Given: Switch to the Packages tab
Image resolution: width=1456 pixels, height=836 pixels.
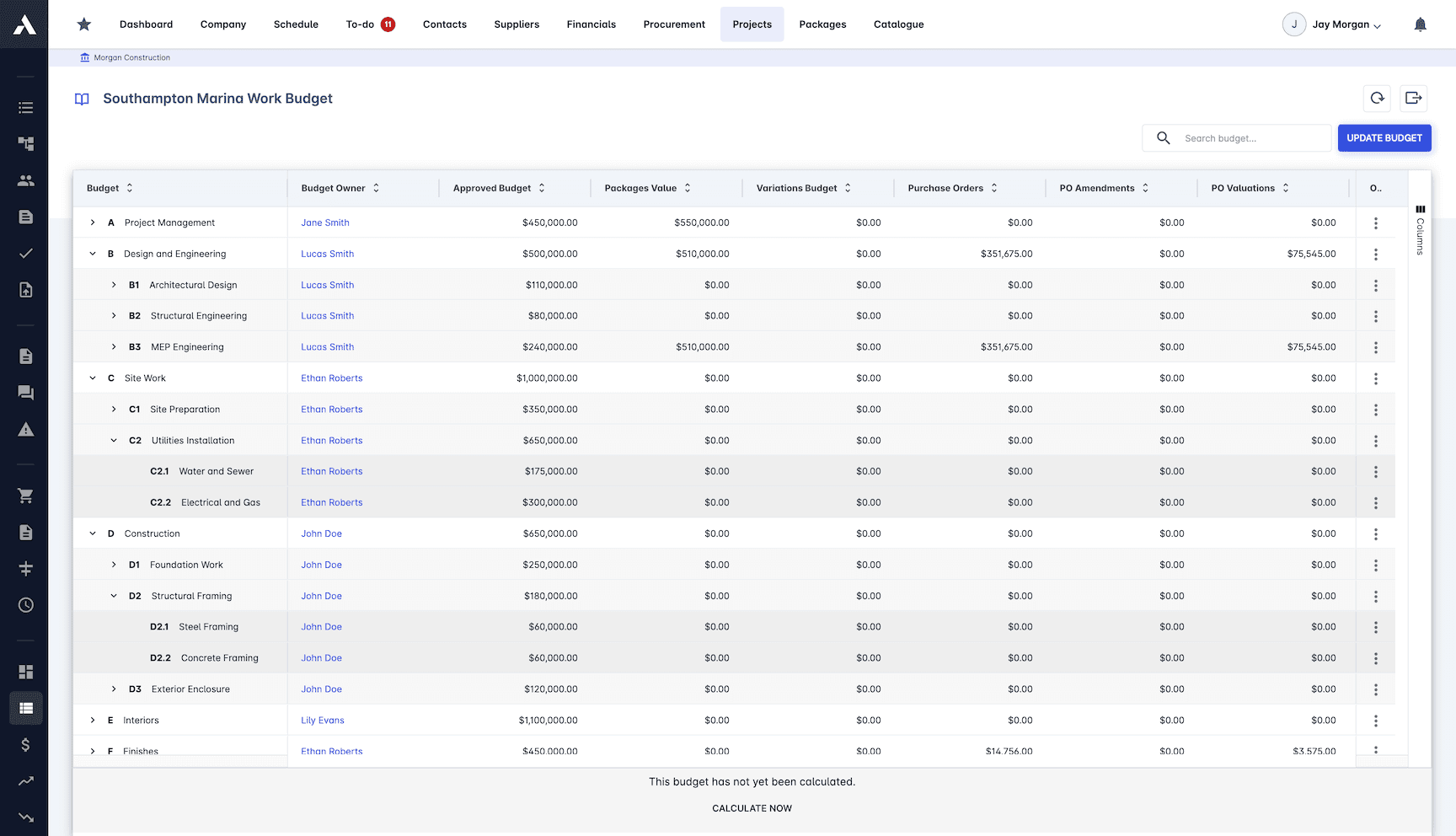Looking at the screenshot, I should click(822, 24).
